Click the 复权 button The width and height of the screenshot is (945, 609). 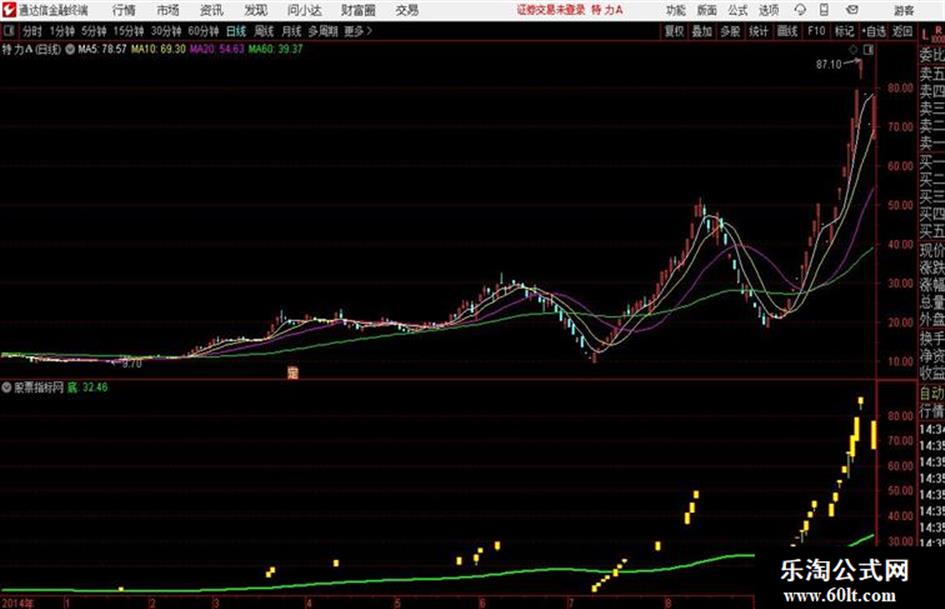pos(674,31)
